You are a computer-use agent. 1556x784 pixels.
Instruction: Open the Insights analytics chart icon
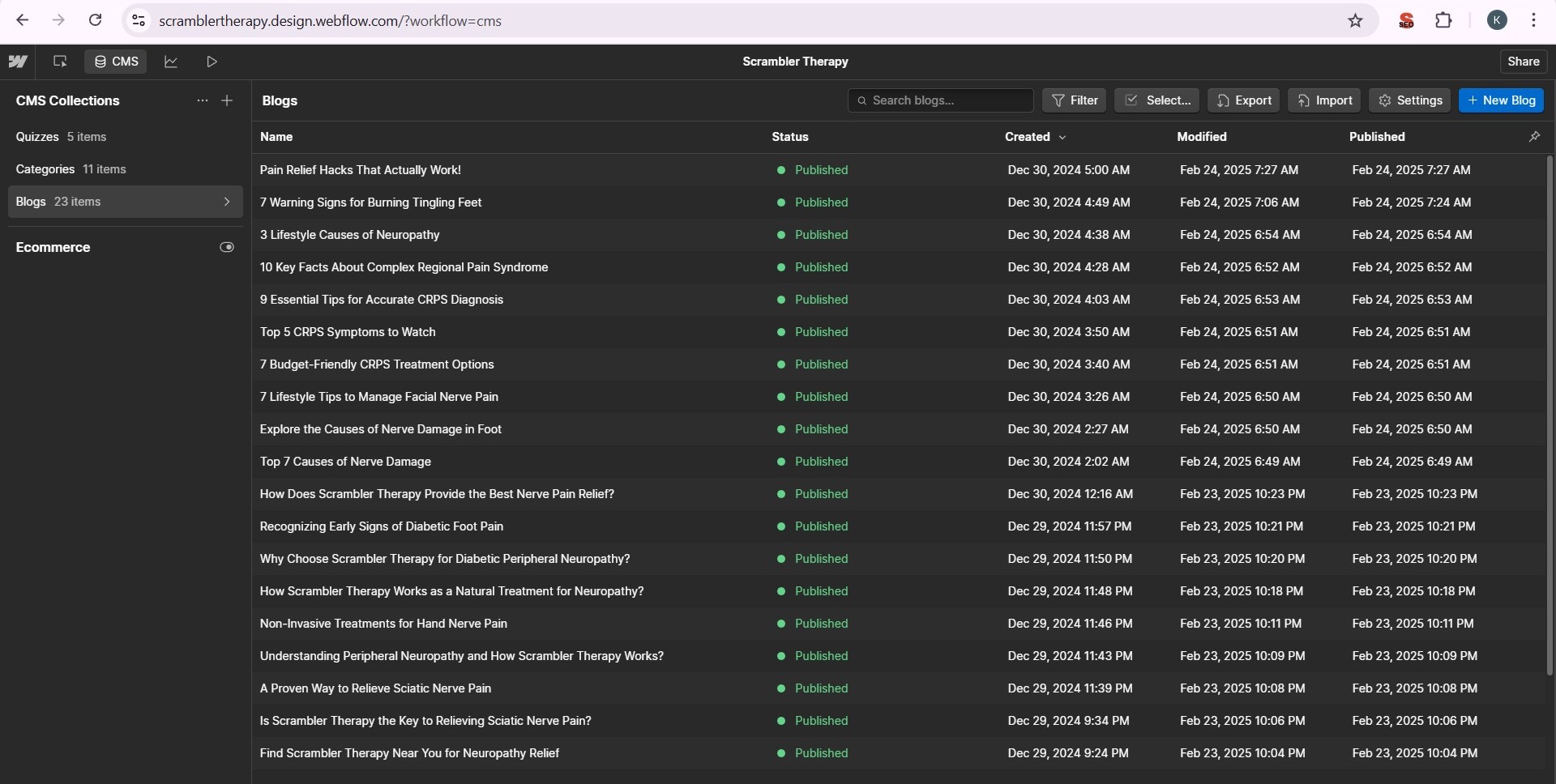pos(171,62)
